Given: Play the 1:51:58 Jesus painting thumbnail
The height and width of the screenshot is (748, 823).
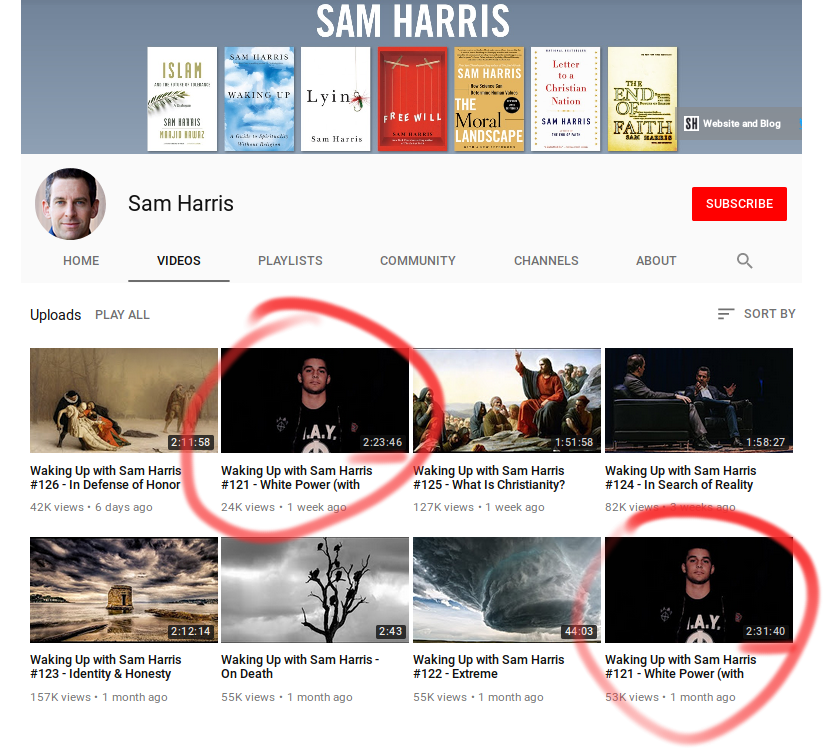Looking at the screenshot, I should tap(507, 401).
